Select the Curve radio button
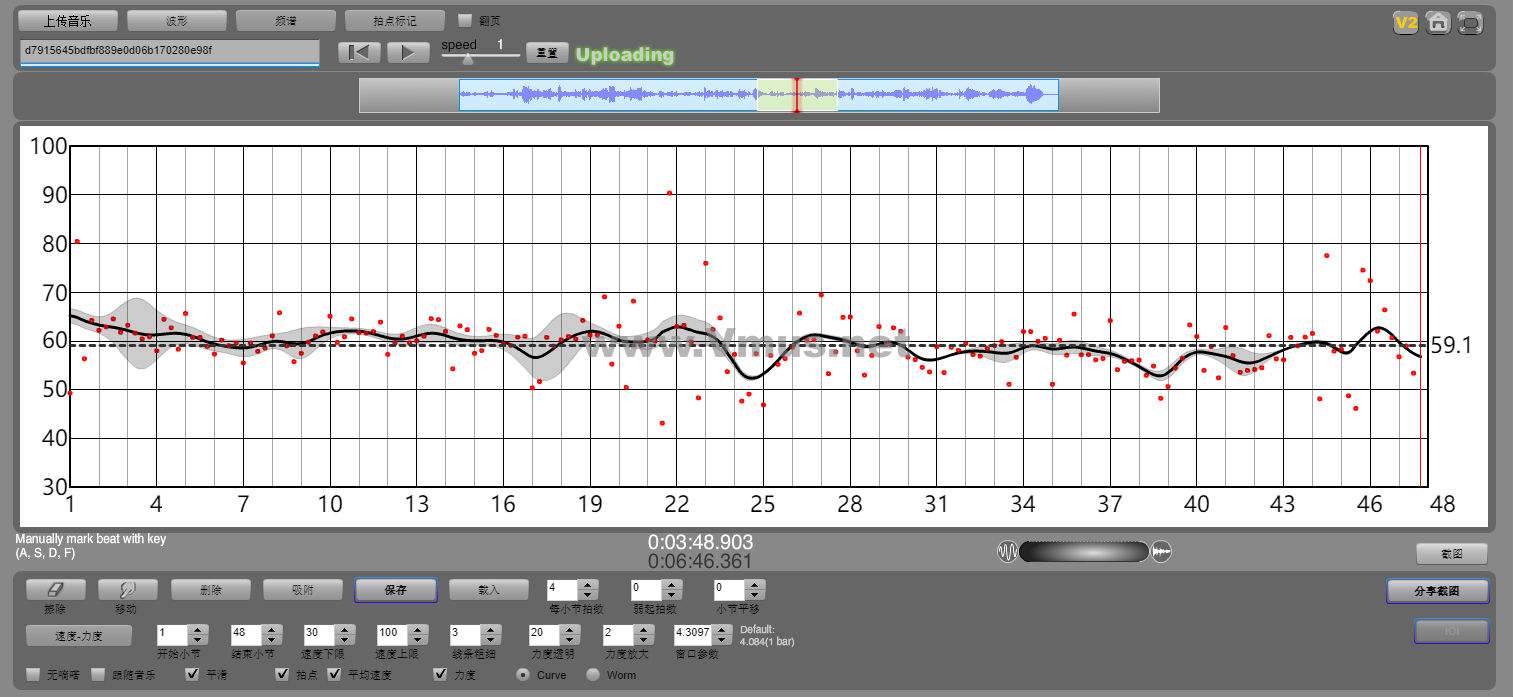 coord(523,675)
